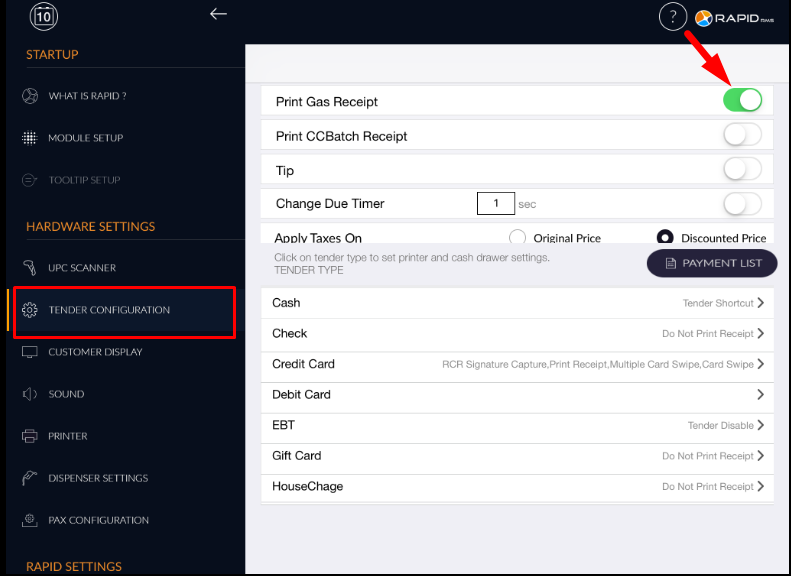The image size is (791, 576).
Task: Click the Customer Display monitor icon
Action: click(x=30, y=352)
